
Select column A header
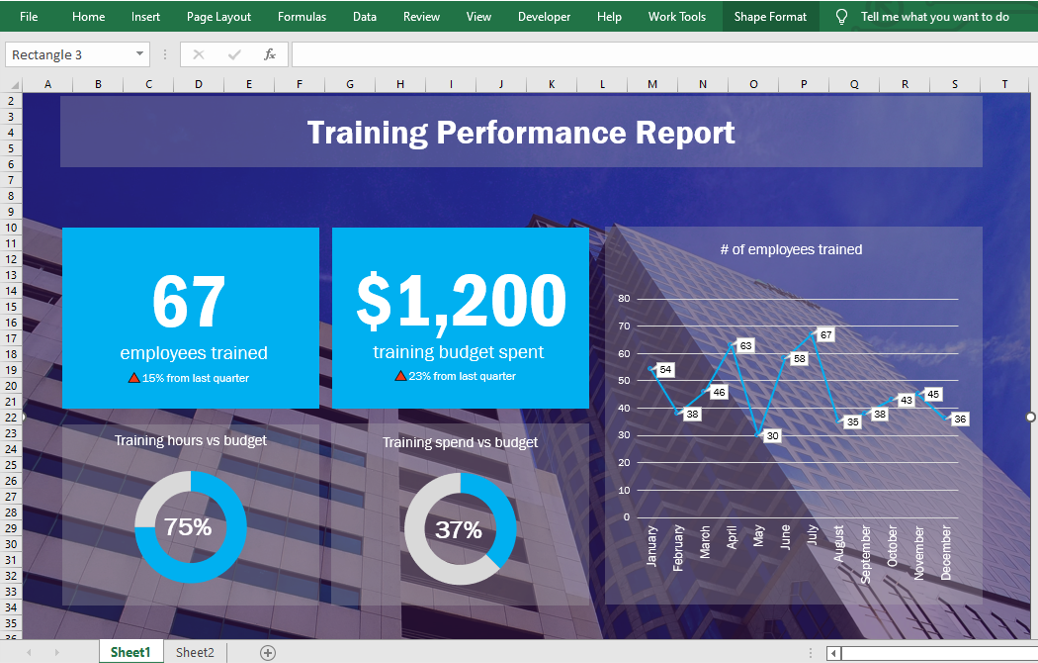pyautogui.click(x=48, y=84)
